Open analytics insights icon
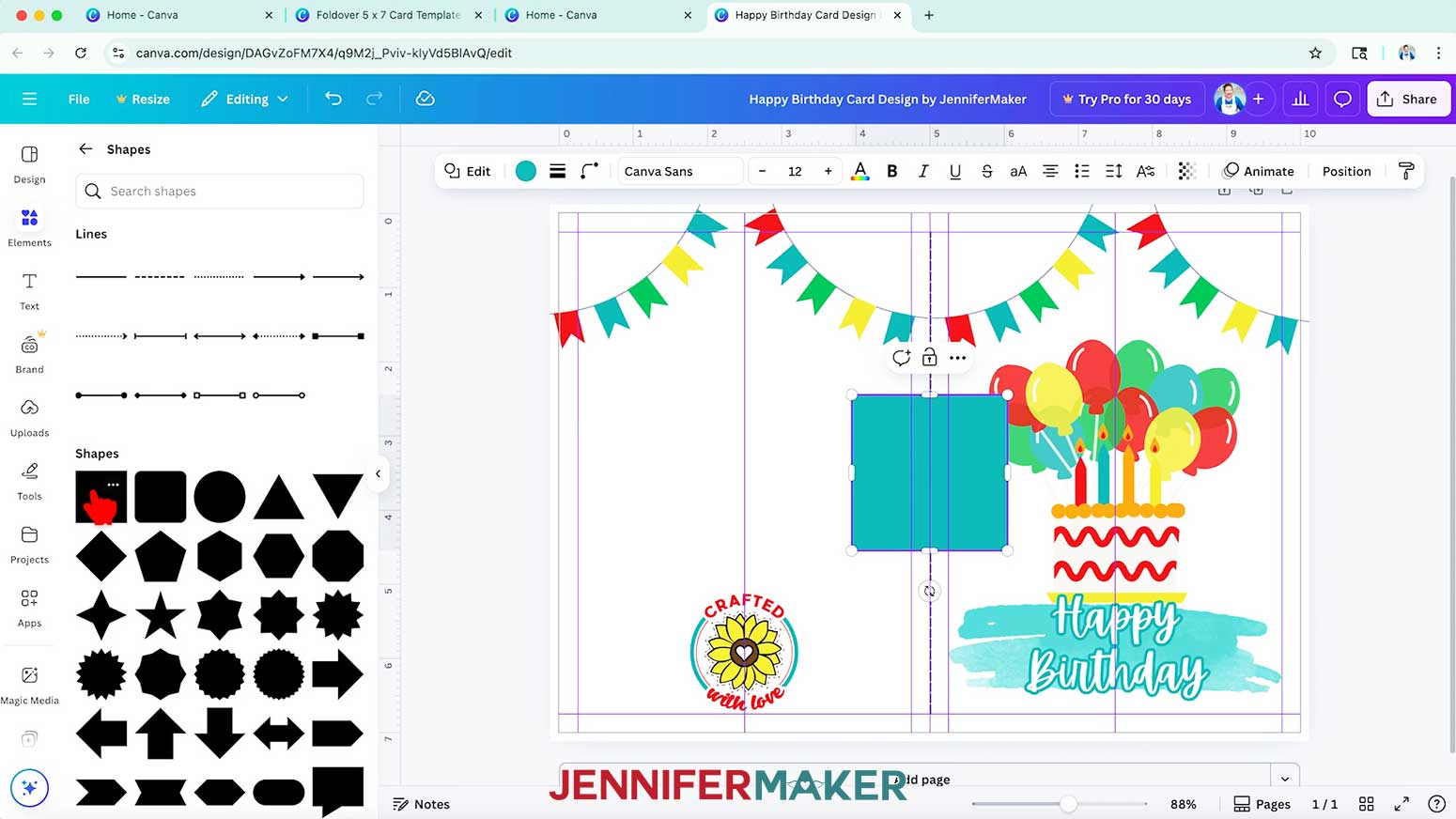This screenshot has width=1456, height=819. point(1300,99)
